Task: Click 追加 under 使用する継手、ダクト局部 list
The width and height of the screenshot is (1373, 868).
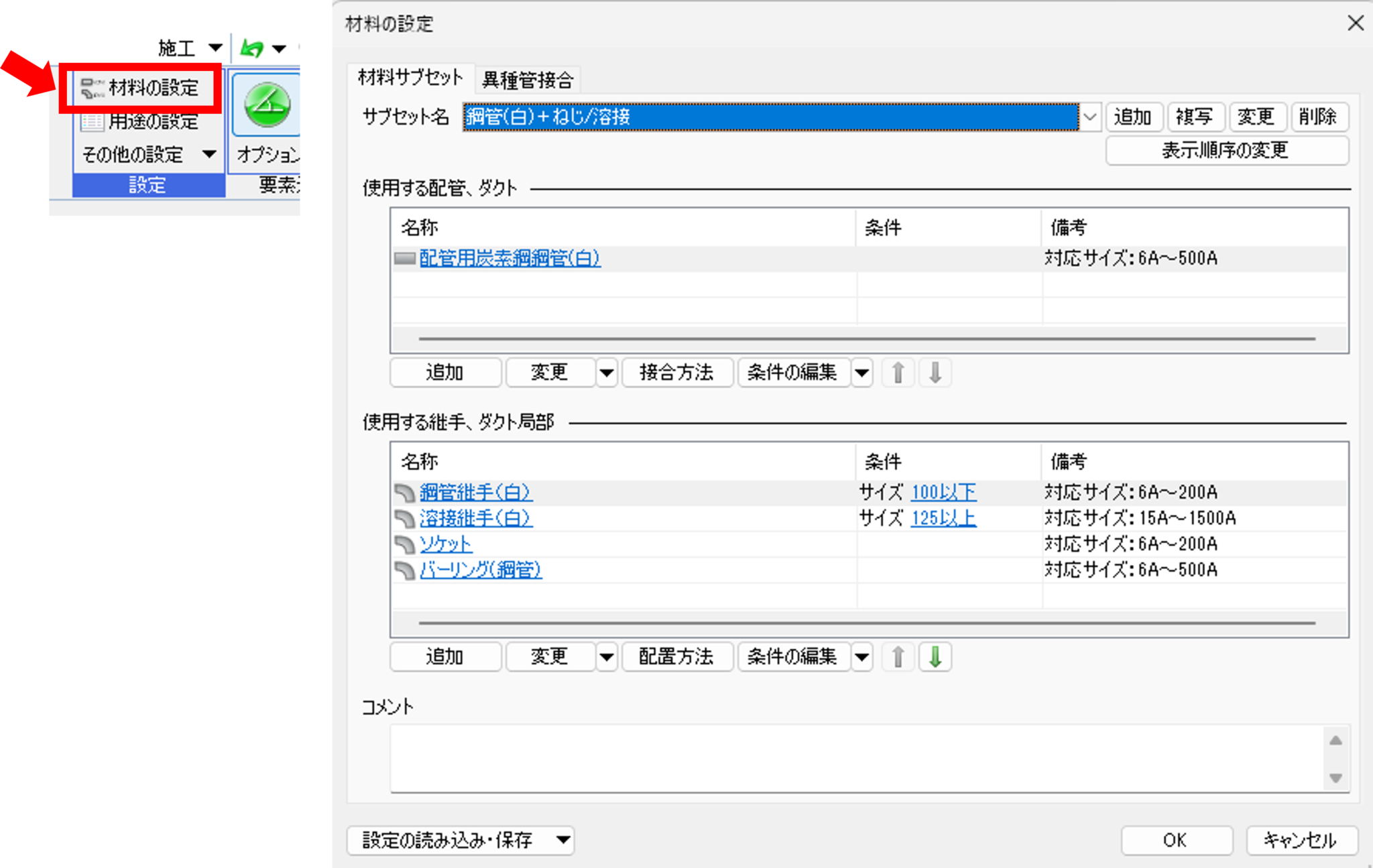Action: (x=445, y=657)
